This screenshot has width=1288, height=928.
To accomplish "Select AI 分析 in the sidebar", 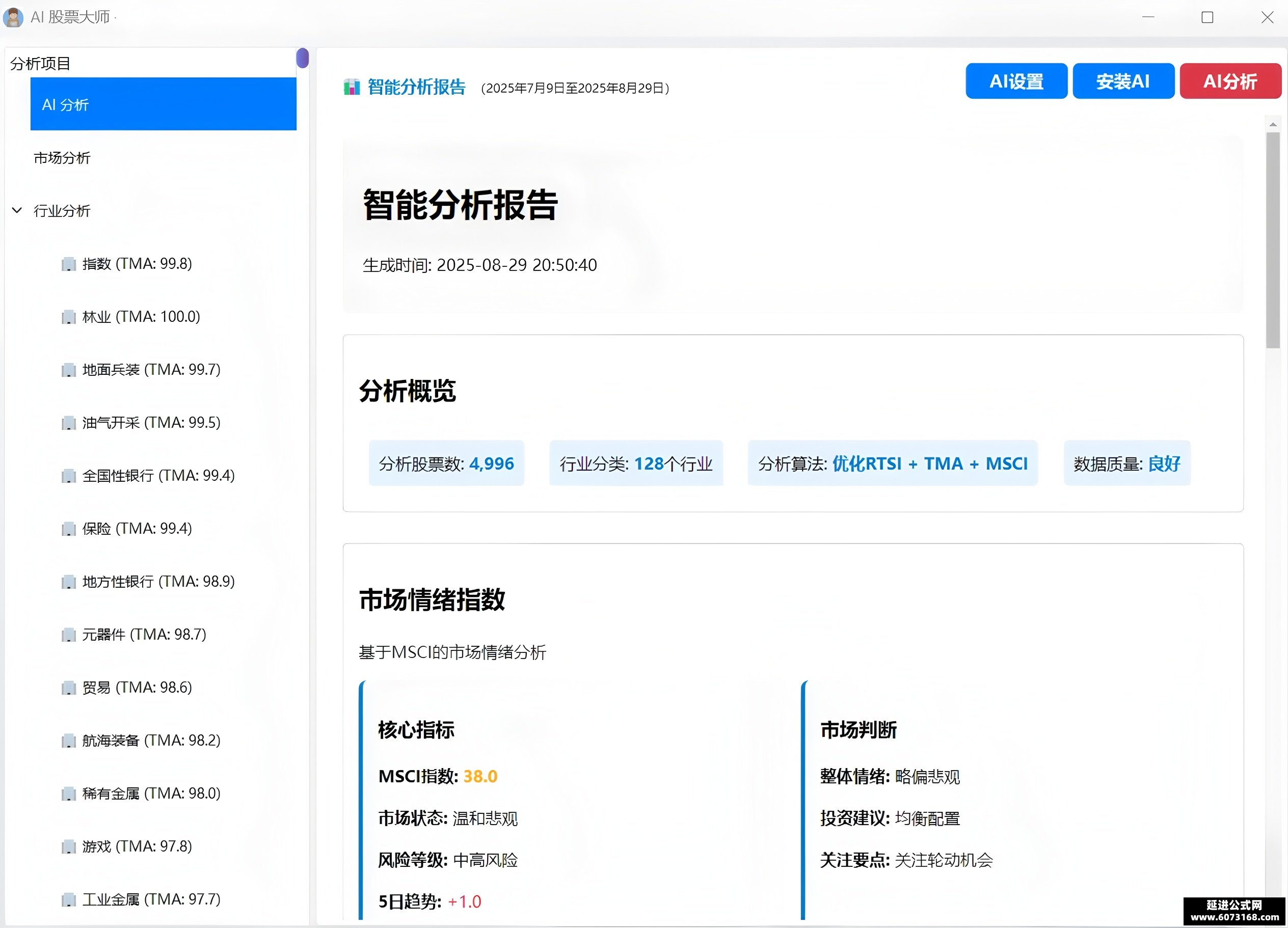I will (164, 104).
